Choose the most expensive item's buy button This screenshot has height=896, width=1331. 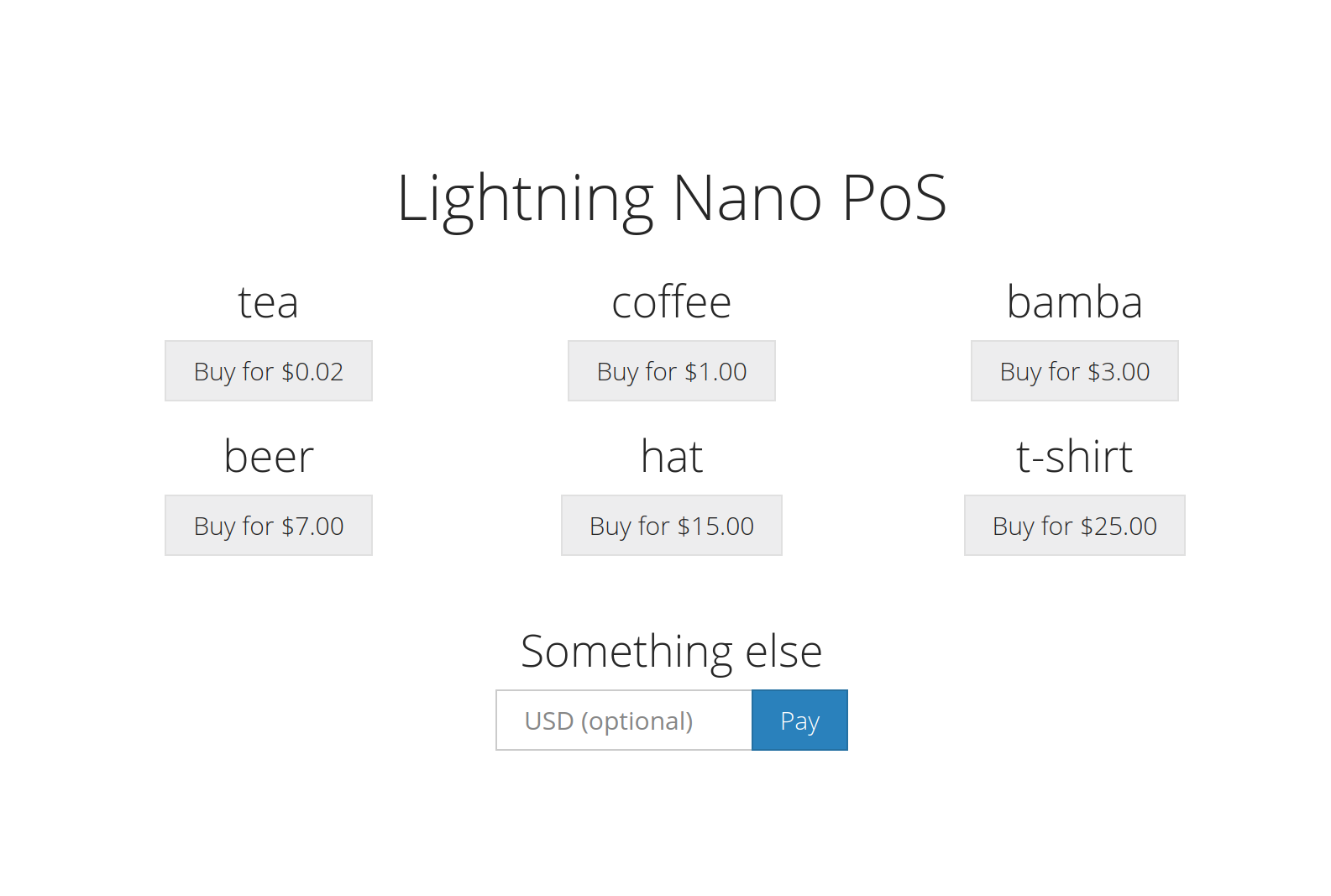tap(1075, 526)
